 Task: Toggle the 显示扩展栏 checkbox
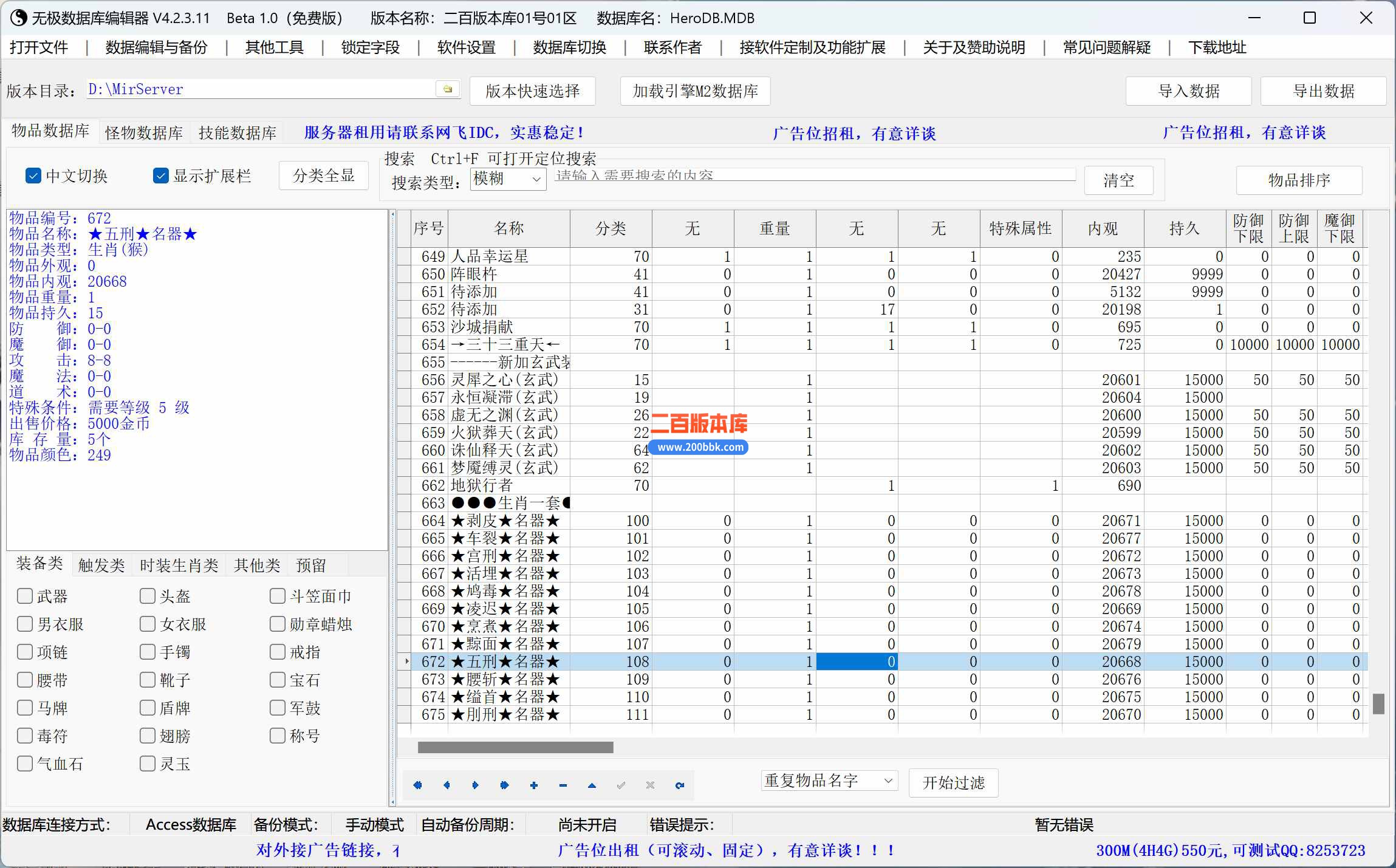(161, 176)
